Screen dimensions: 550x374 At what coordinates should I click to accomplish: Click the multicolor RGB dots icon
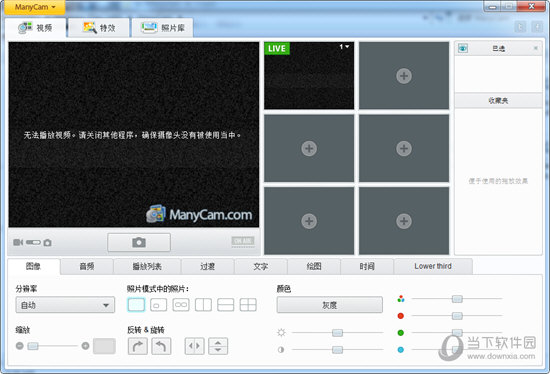click(x=401, y=299)
